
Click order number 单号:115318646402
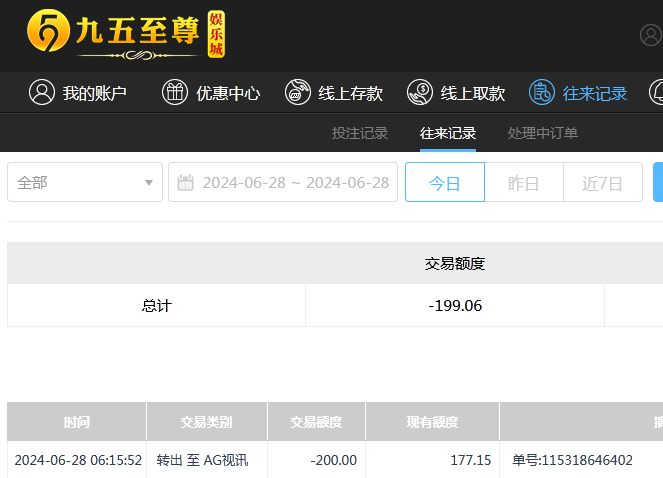573,460
